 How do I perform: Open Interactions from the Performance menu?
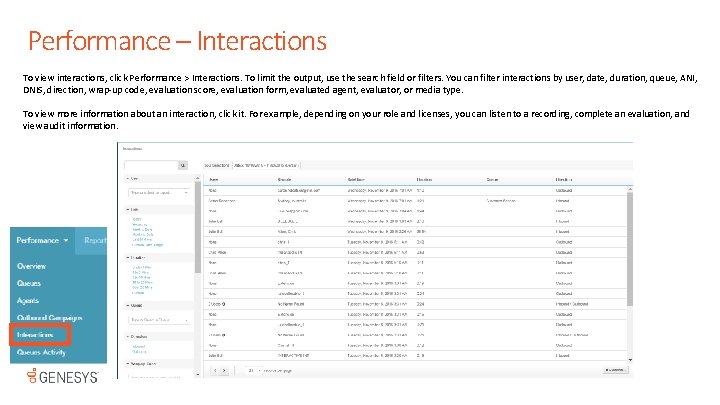35,335
